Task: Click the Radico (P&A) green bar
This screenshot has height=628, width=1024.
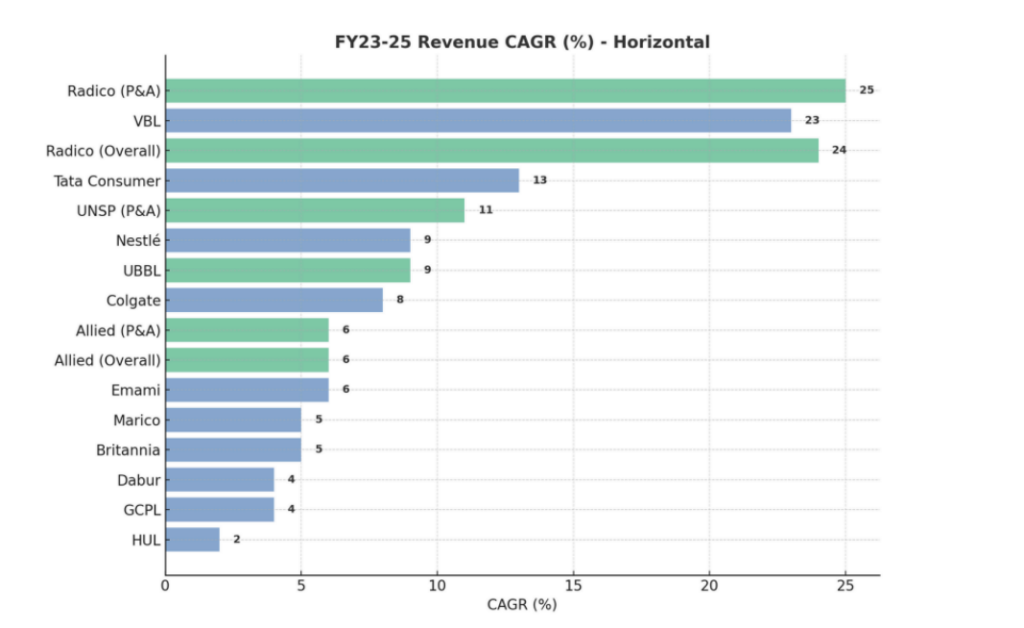Action: 505,91
